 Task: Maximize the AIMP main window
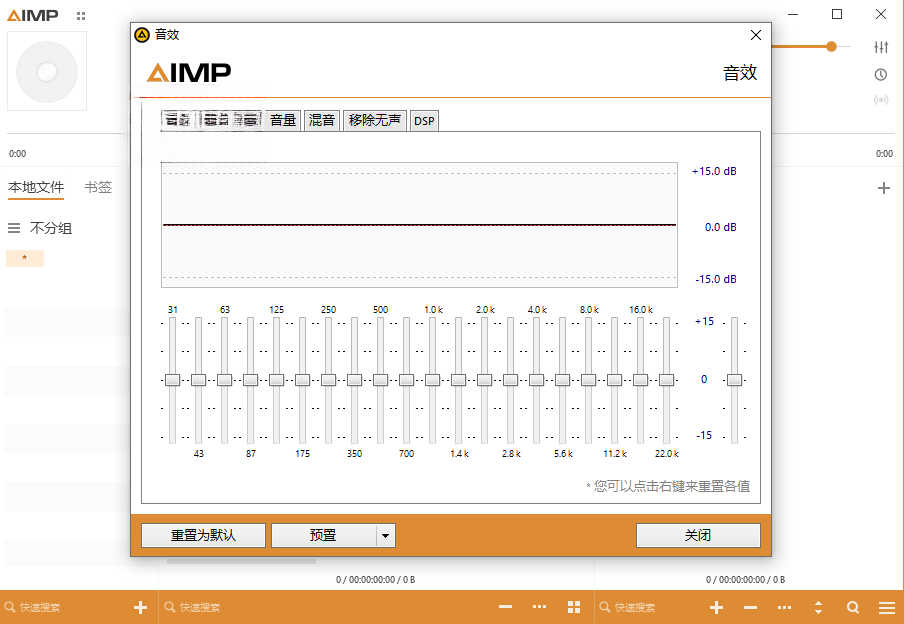click(837, 14)
